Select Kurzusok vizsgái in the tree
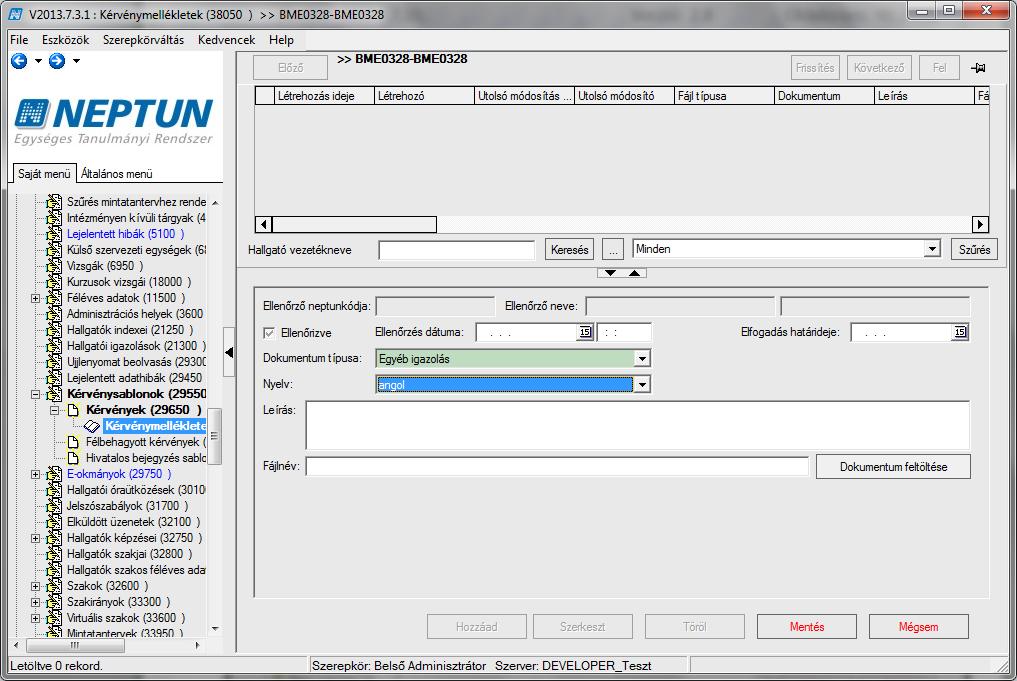The width and height of the screenshot is (1017, 681). pos(128,282)
